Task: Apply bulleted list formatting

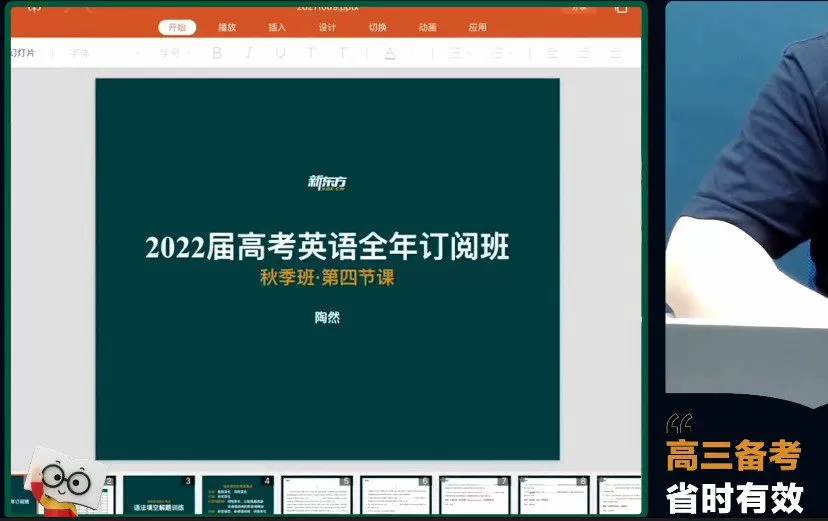Action: tap(454, 53)
